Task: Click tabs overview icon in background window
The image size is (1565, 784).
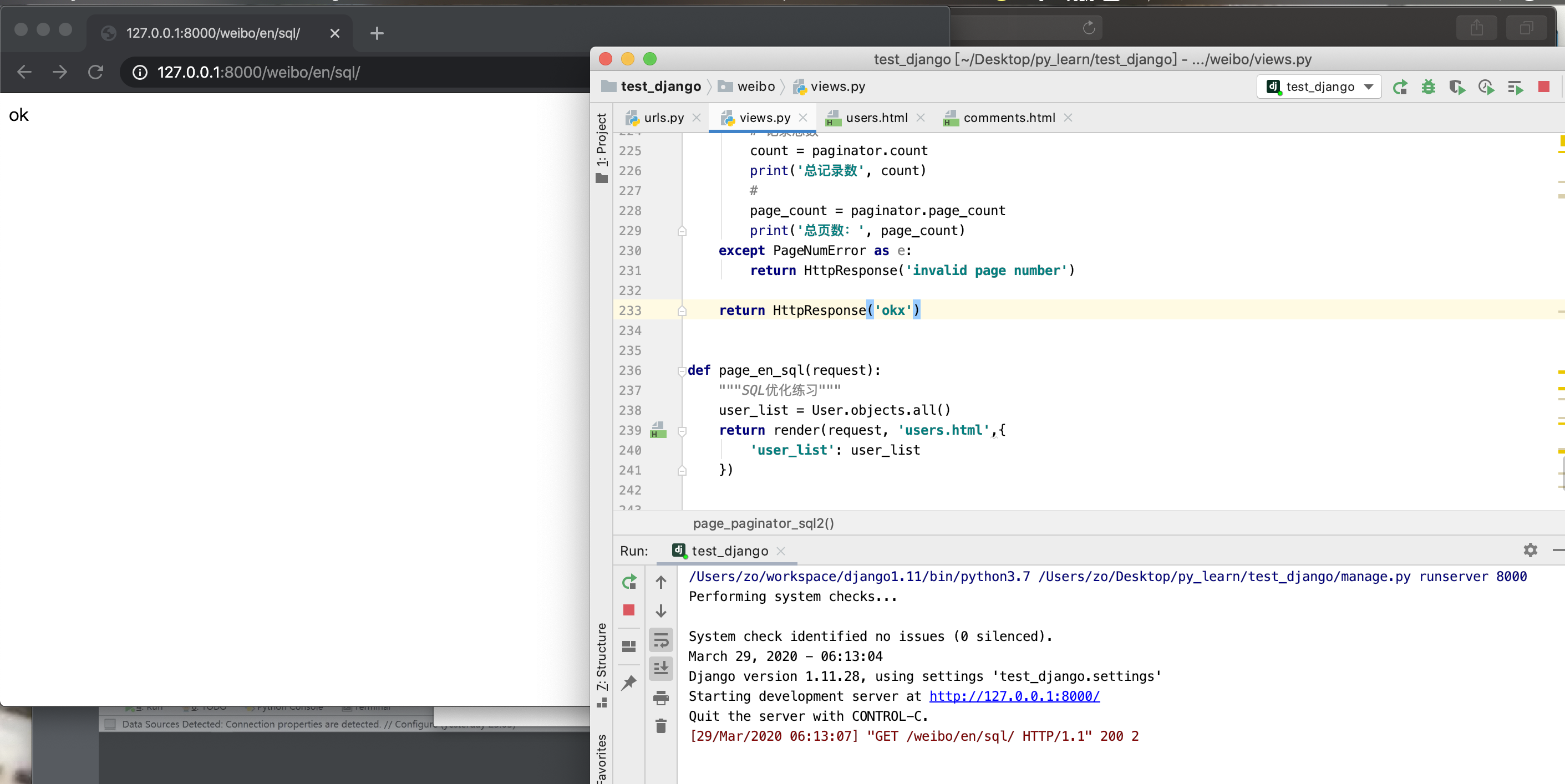Action: coord(1526,27)
